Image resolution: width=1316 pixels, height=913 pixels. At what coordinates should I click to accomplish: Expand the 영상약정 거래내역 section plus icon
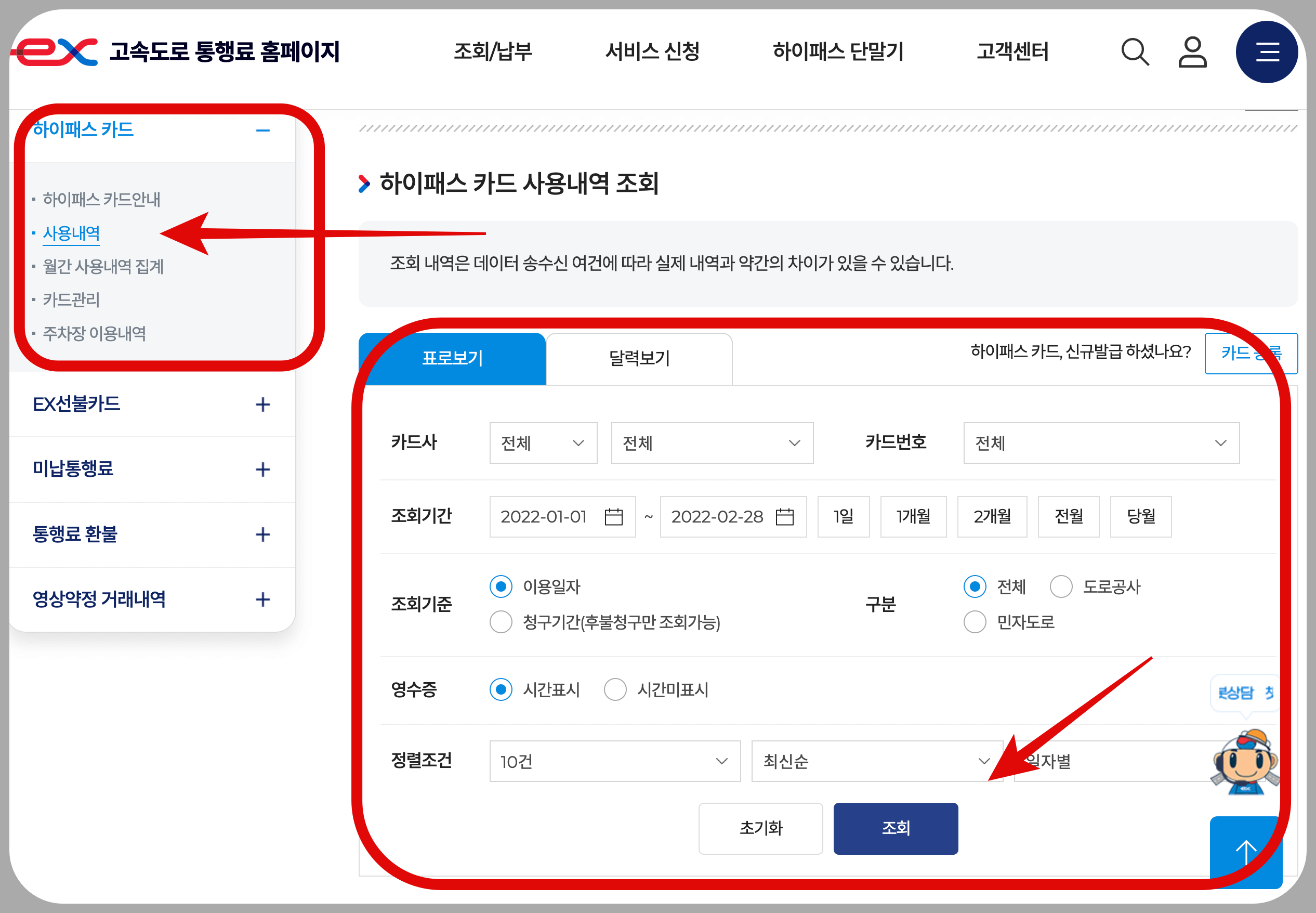click(x=263, y=599)
